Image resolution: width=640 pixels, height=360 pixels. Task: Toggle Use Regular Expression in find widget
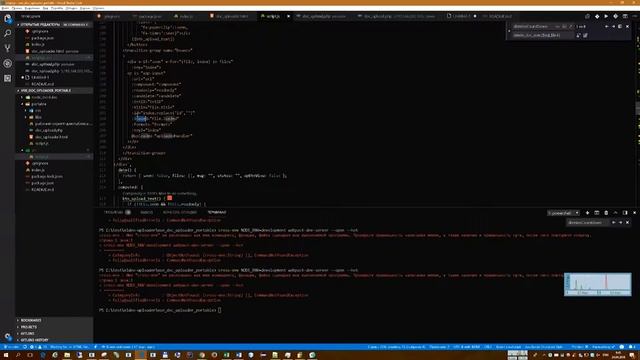[570, 27]
